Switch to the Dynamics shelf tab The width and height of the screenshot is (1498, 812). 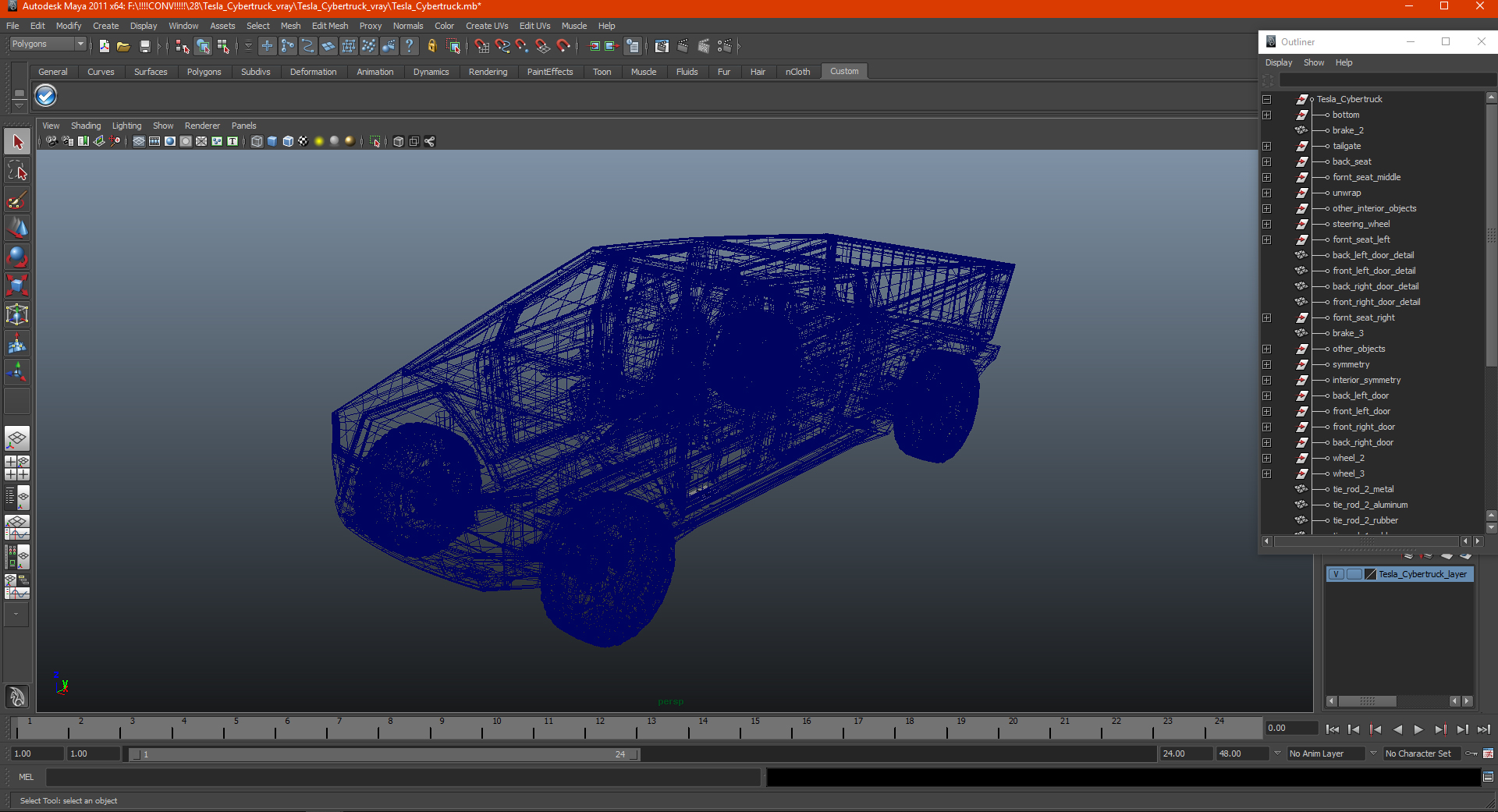coord(431,72)
